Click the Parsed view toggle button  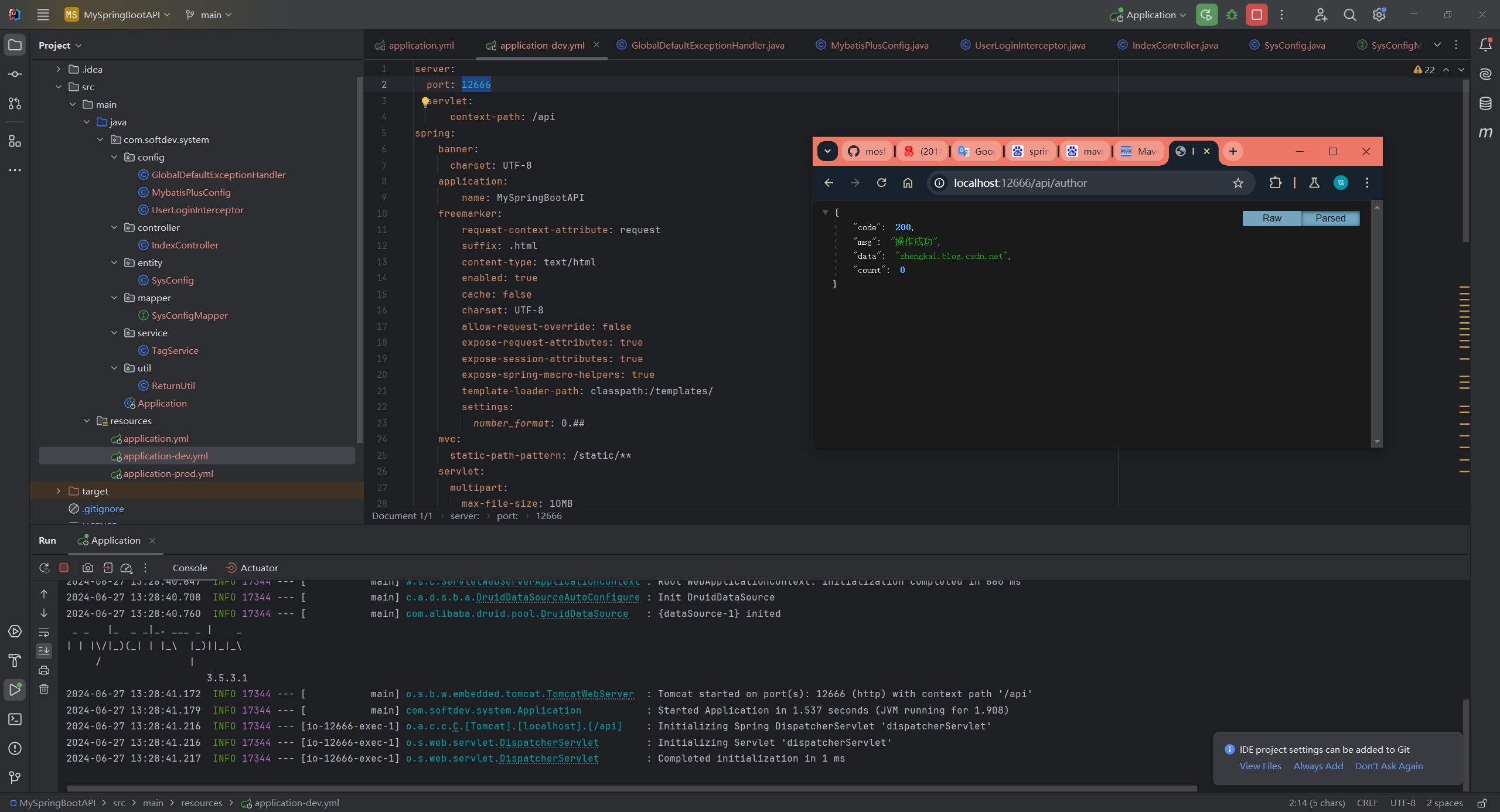[x=1330, y=218]
